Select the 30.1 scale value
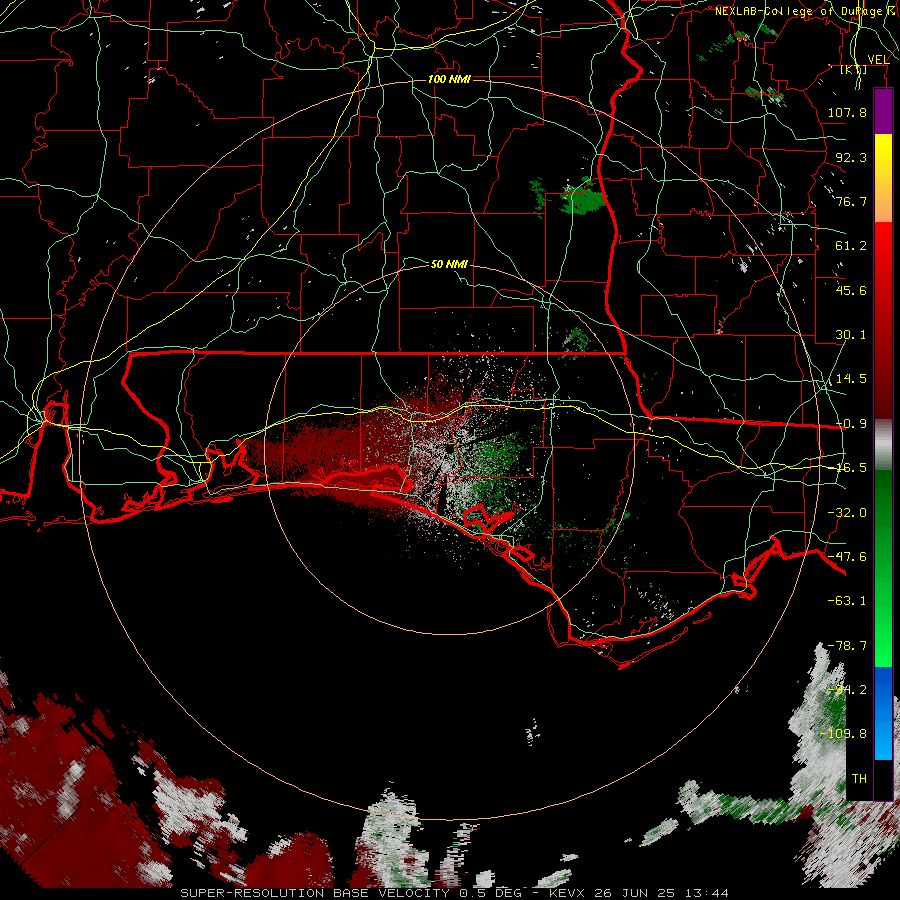900x900 pixels. [851, 335]
